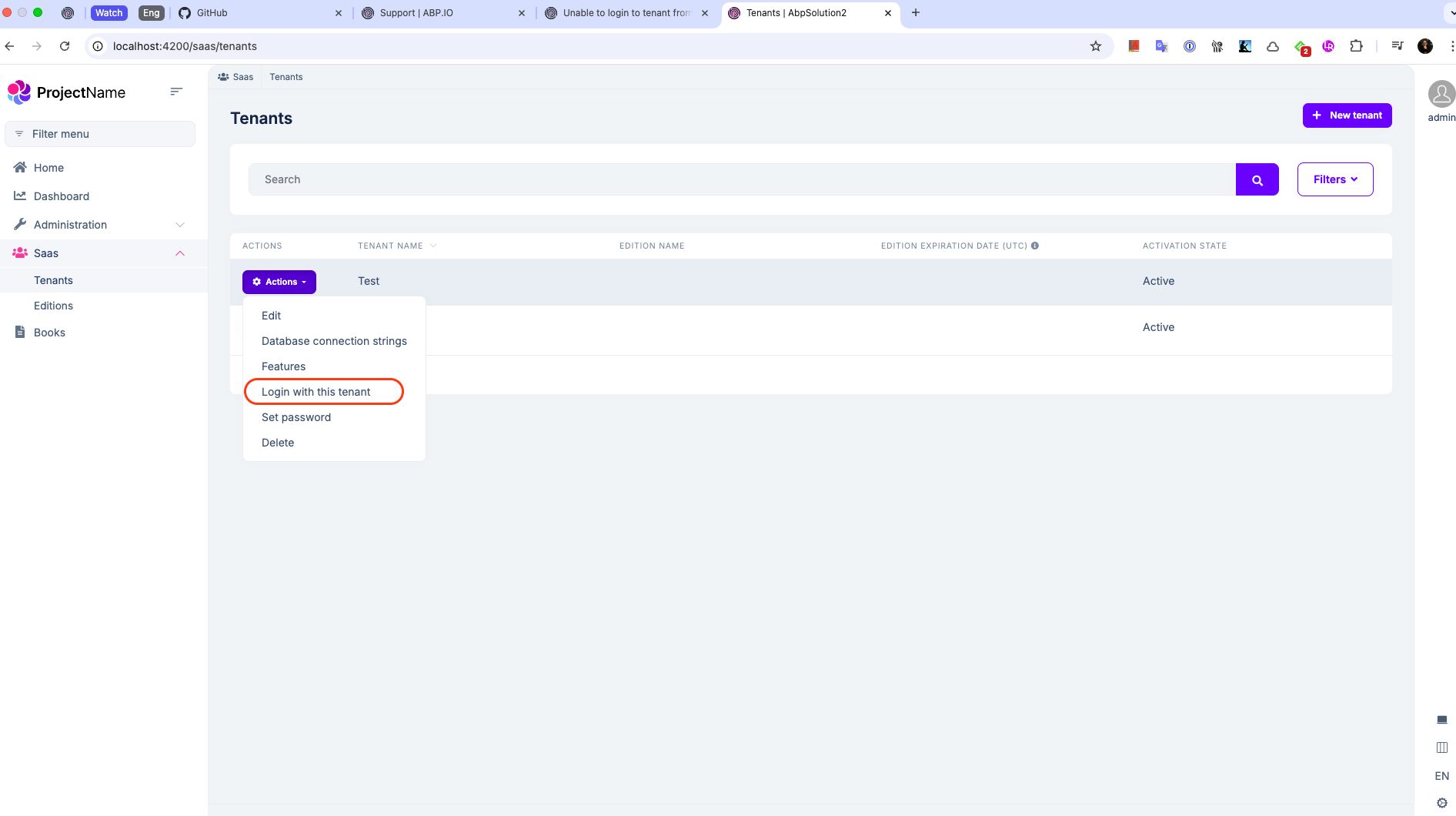Screen dimensions: 1456x816
Task: Close the Actions dropdown for Test tenant
Action: tap(279, 282)
